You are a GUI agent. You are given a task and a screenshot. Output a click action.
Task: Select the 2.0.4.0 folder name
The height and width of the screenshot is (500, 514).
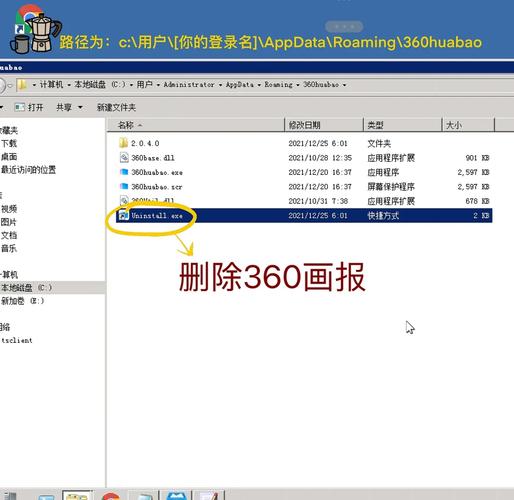pyautogui.click(x=145, y=143)
